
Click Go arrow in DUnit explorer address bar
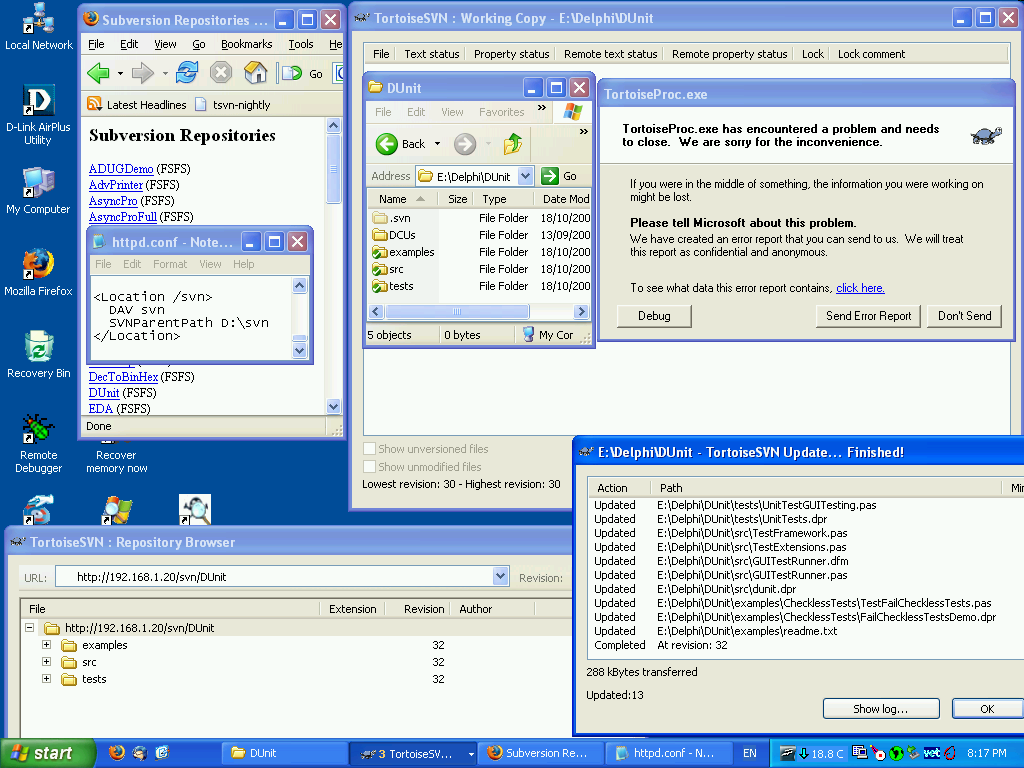550,176
